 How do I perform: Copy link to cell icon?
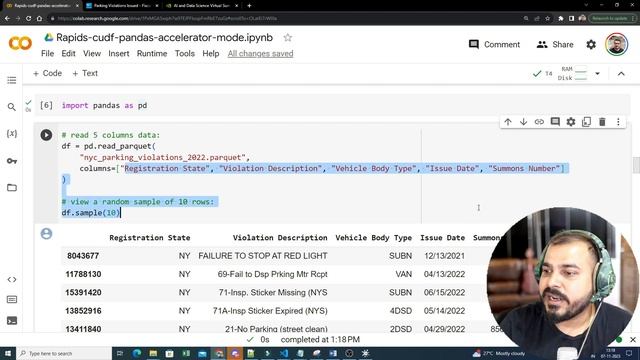coord(539,122)
